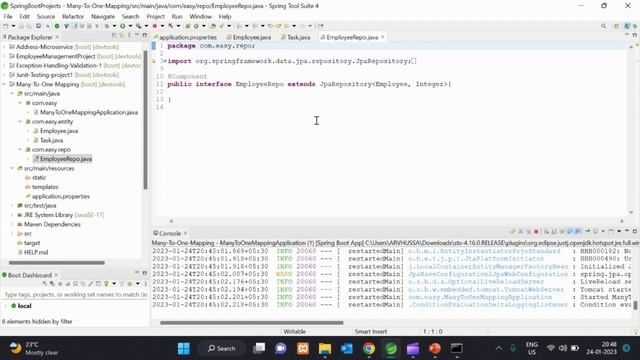640x360 pixels.
Task: Click the Search magnifier icon at toolbar right
Action: [604, 26]
